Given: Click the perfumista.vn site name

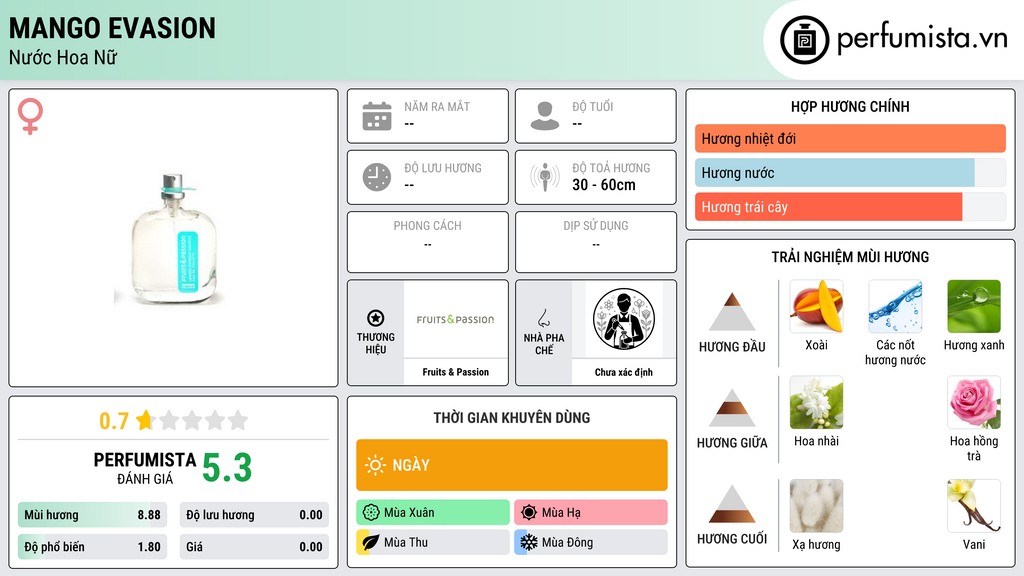Looking at the screenshot, I should [x=923, y=39].
